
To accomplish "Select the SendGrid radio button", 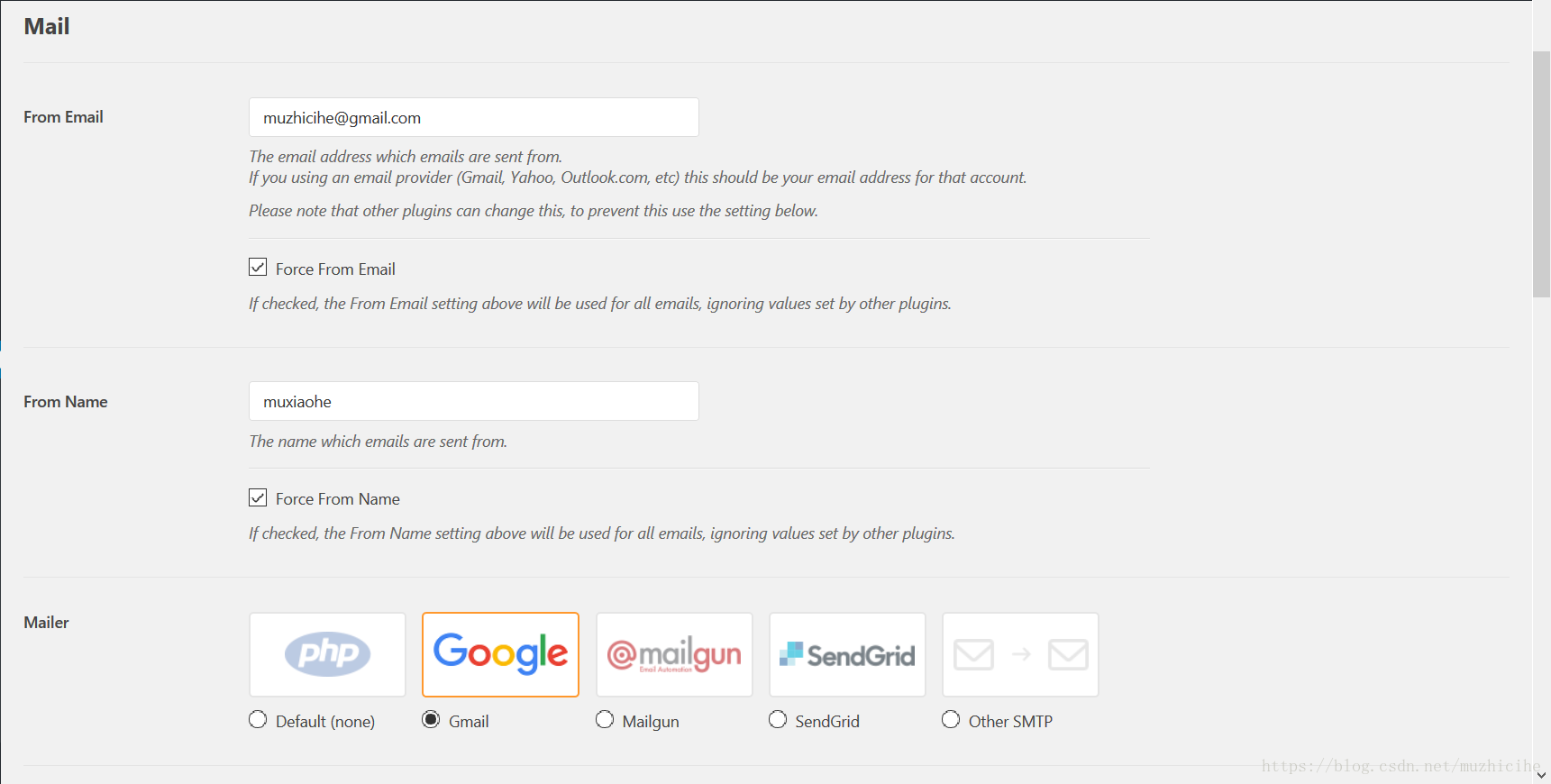I will pyautogui.click(x=778, y=719).
